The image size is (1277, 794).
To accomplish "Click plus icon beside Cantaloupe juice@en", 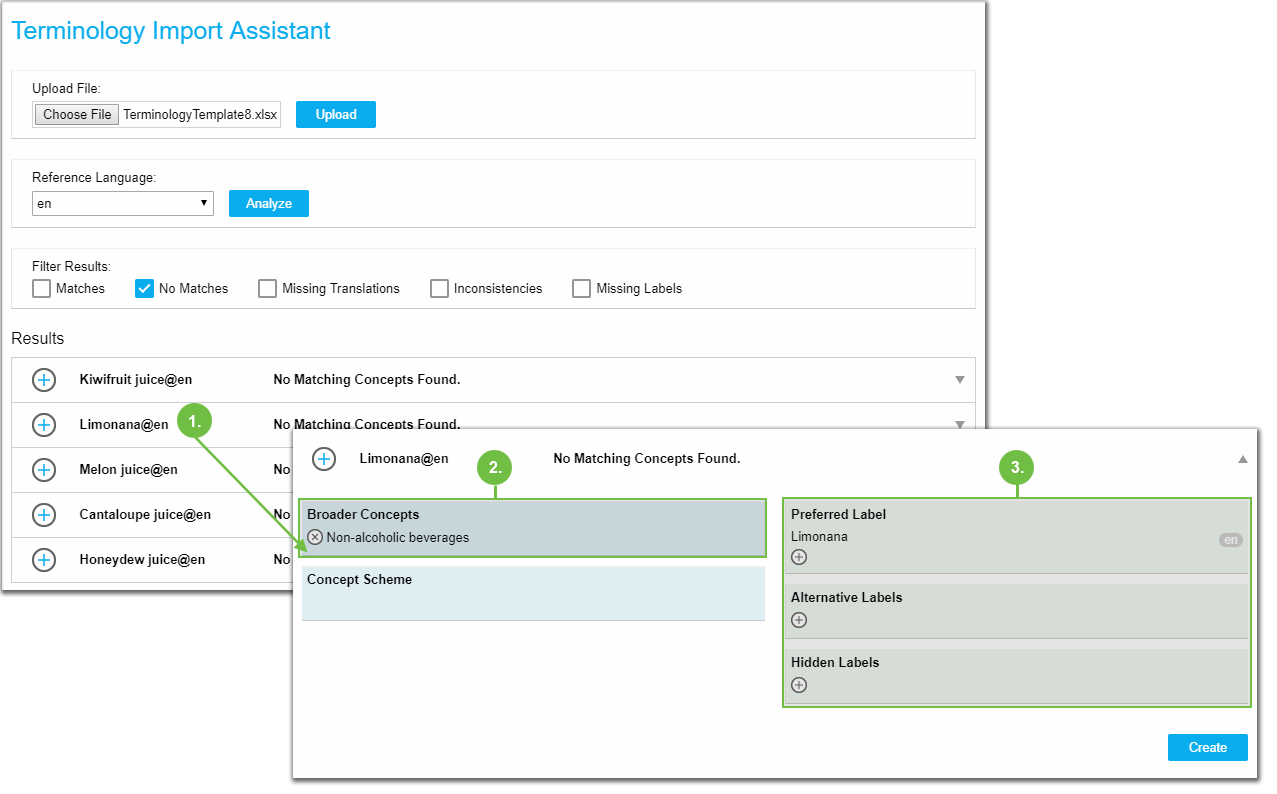I will tap(44, 515).
